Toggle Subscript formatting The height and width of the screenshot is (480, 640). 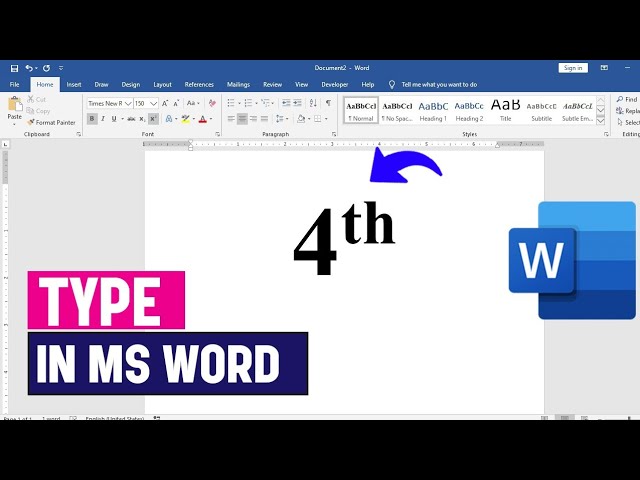coord(142,119)
